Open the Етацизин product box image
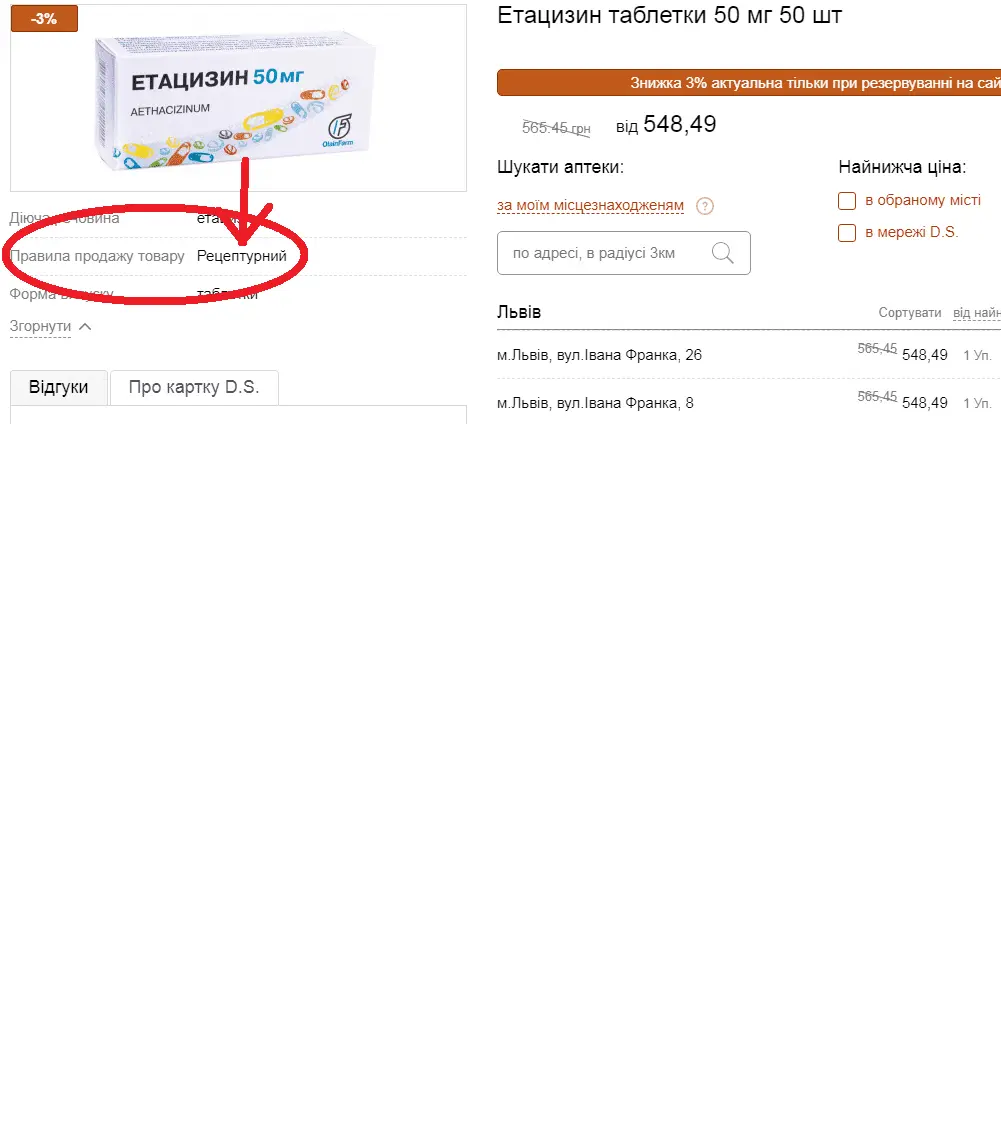The width and height of the screenshot is (1001, 1127). 235,99
